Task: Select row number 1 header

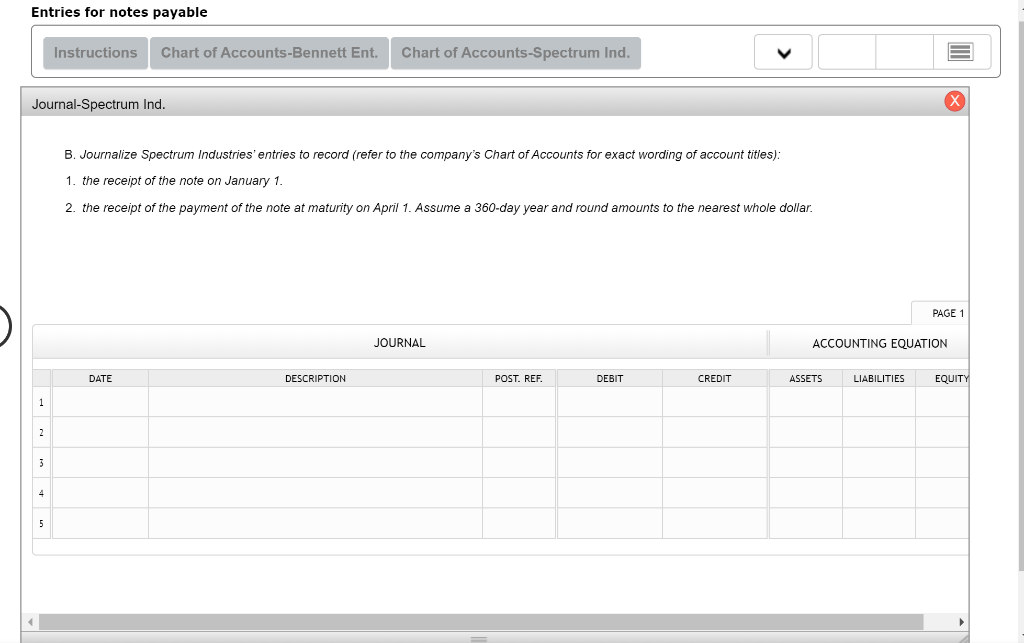Action: (x=41, y=402)
